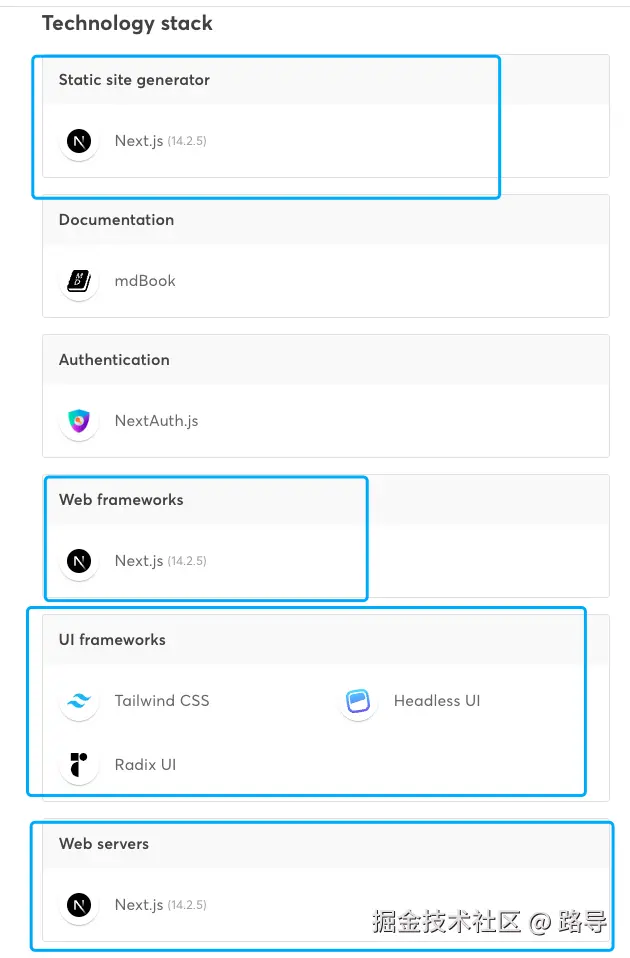The height and width of the screenshot is (958, 630).
Task: Select the Web servers category heading
Action: tap(104, 844)
